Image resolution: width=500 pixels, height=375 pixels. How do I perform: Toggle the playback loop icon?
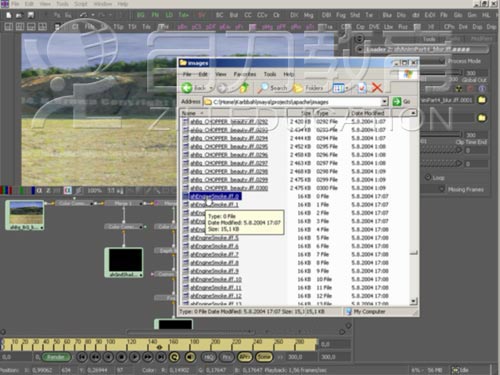point(174,357)
